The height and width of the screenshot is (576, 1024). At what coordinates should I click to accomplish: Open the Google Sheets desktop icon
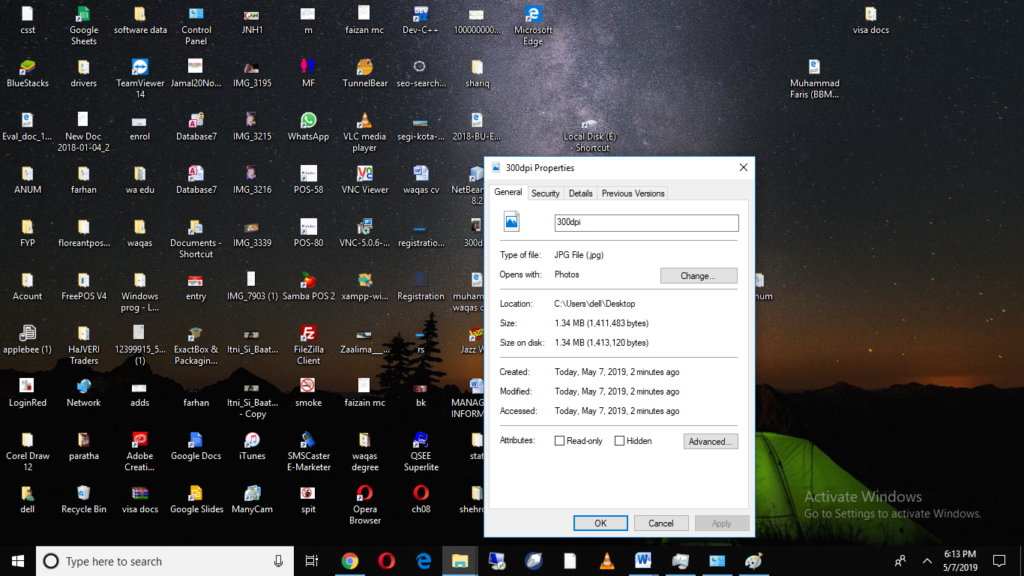pyautogui.click(x=83, y=25)
